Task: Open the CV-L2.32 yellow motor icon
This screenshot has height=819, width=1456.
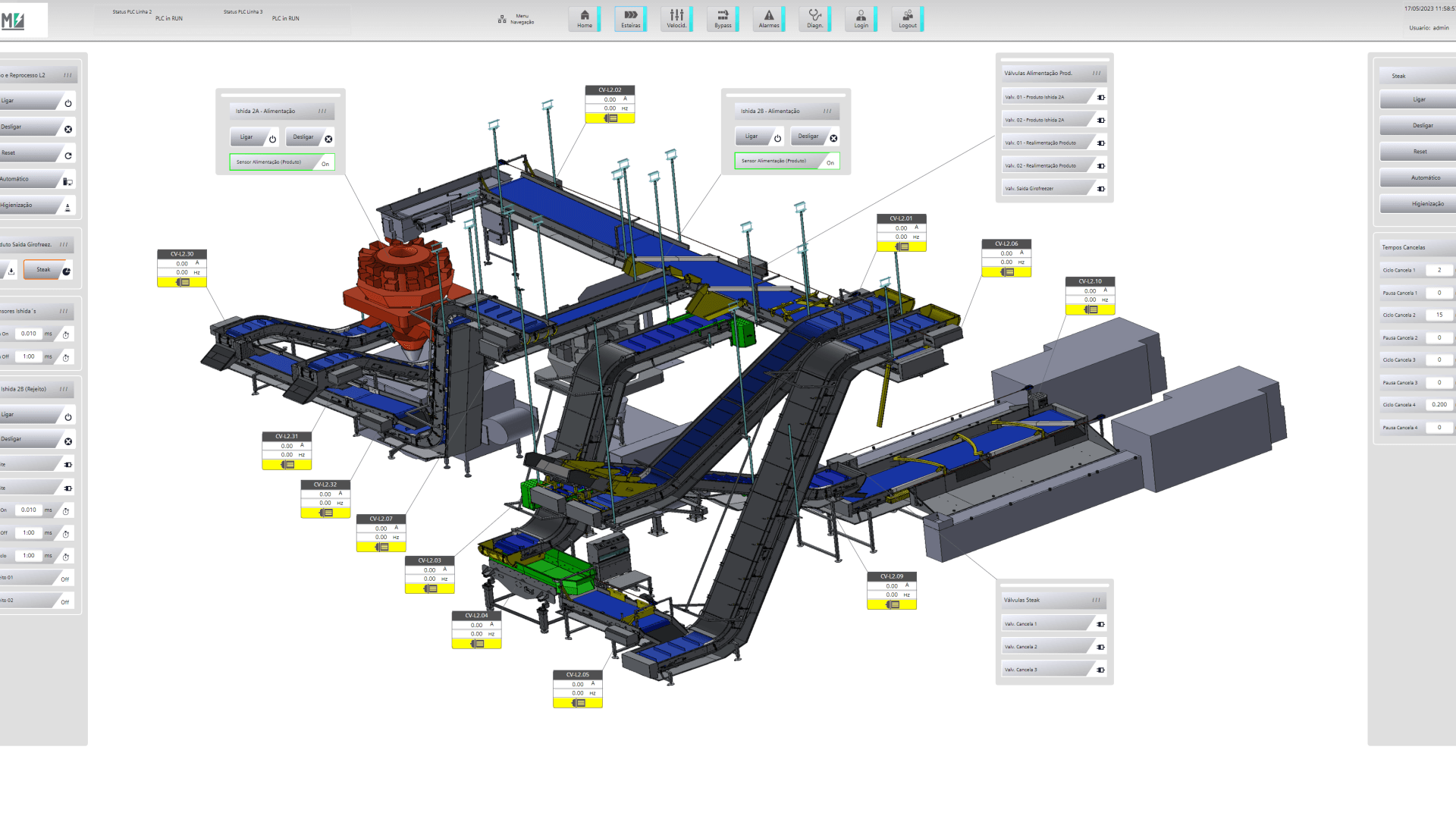Action: pos(326,513)
